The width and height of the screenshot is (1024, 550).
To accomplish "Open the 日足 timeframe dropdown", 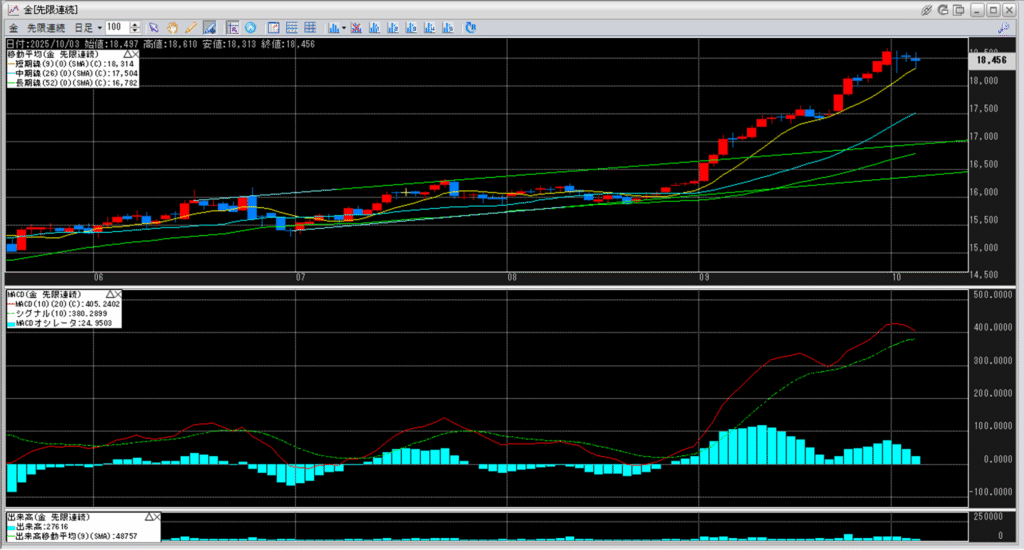I will [x=91, y=27].
